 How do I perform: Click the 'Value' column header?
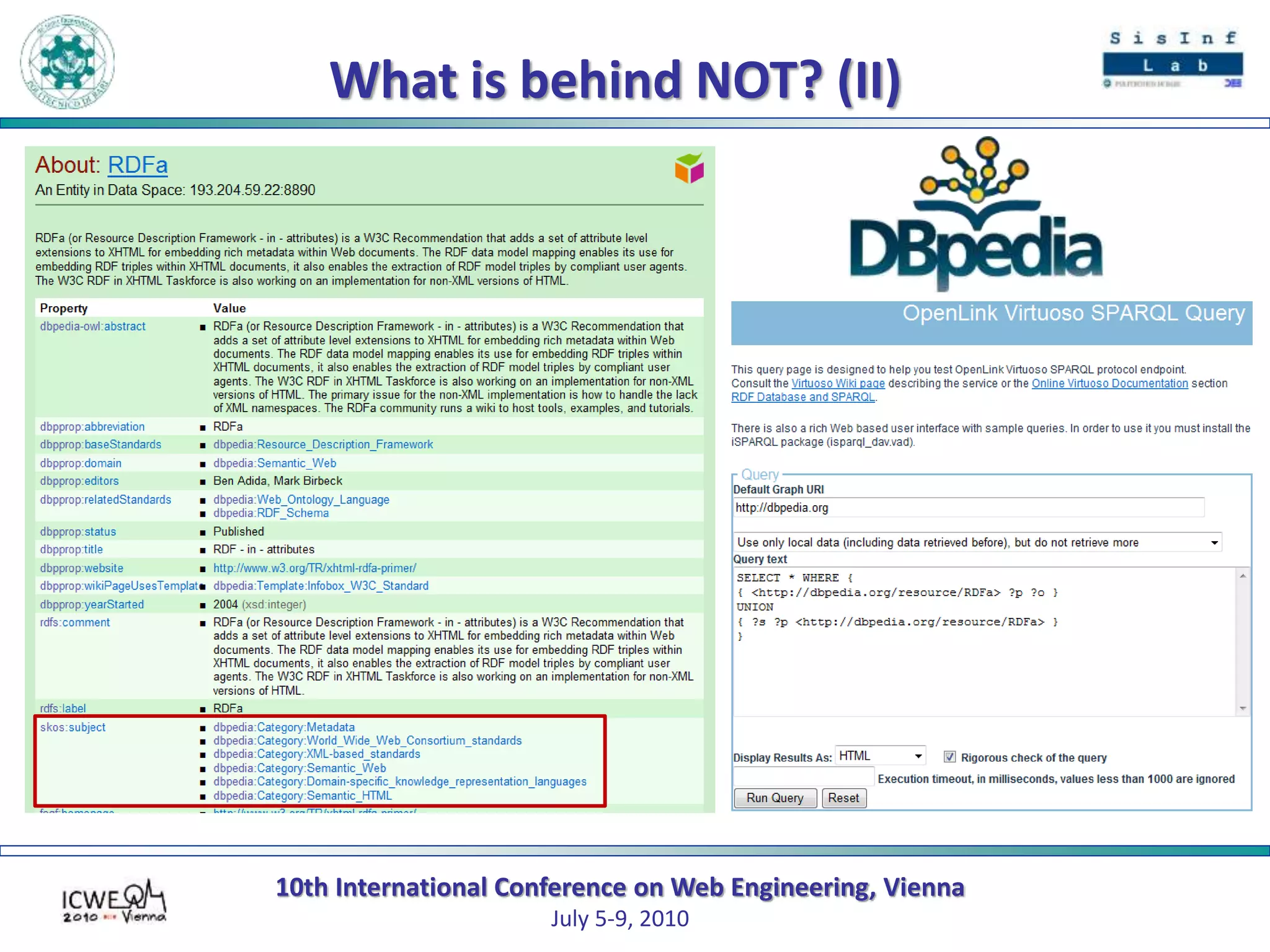(229, 309)
